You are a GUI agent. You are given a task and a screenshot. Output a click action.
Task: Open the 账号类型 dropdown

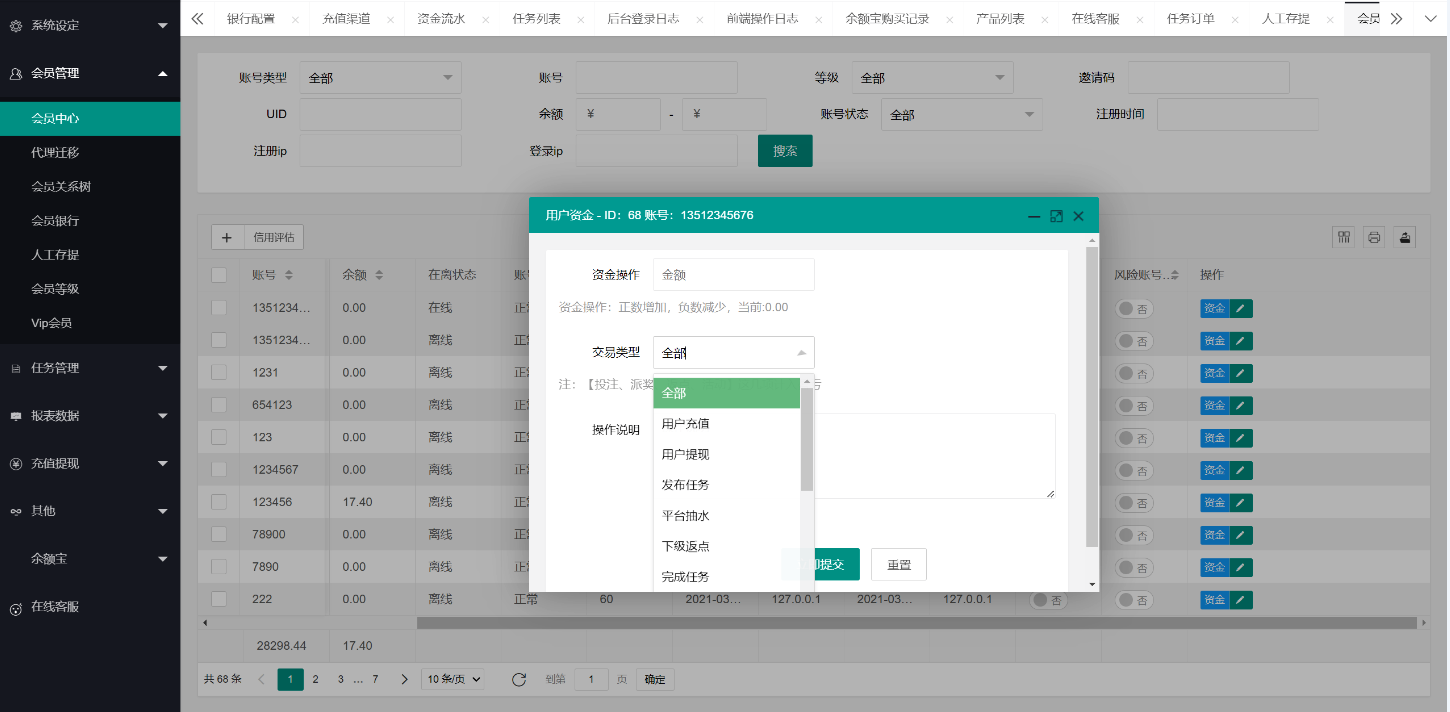[x=380, y=77]
